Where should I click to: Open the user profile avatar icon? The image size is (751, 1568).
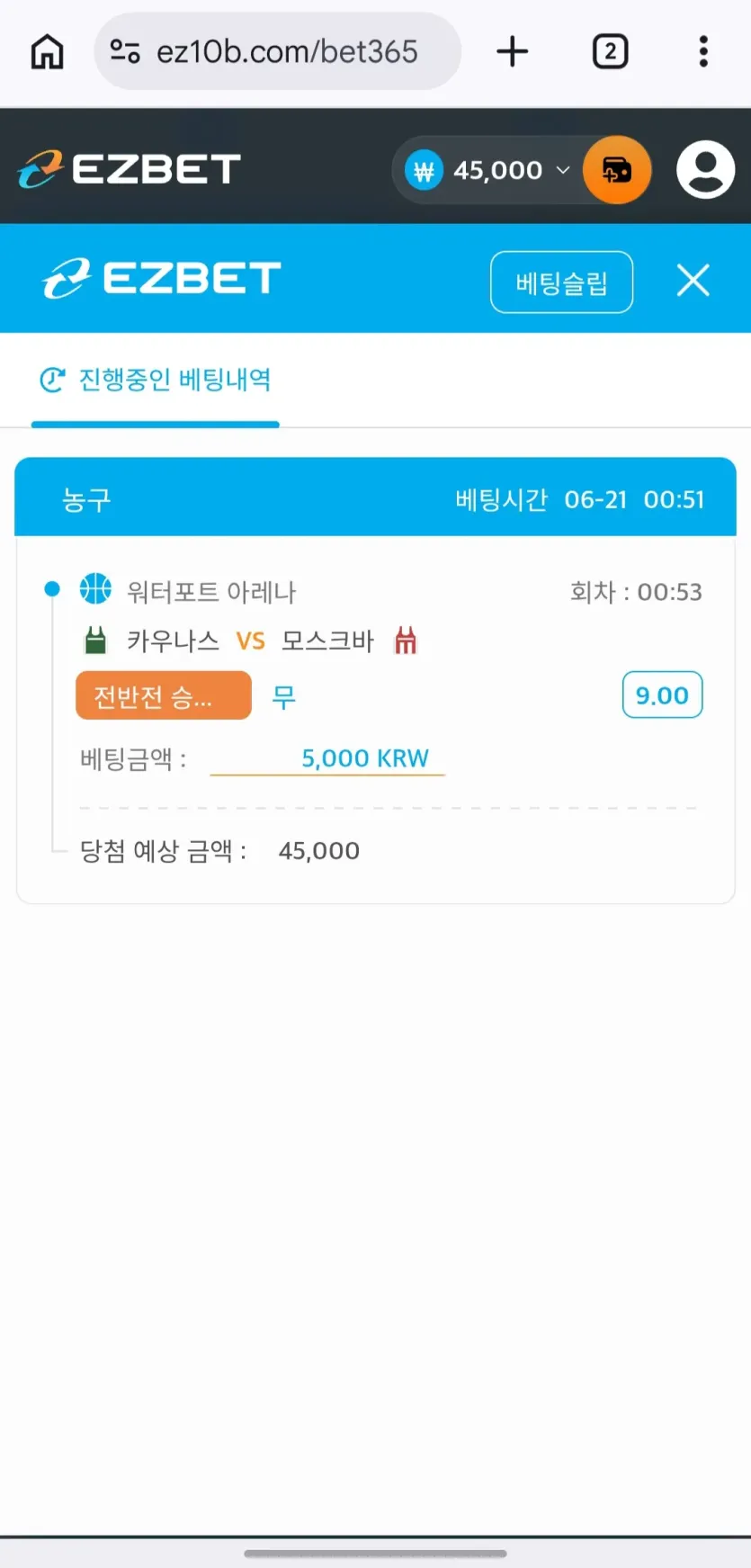click(705, 169)
